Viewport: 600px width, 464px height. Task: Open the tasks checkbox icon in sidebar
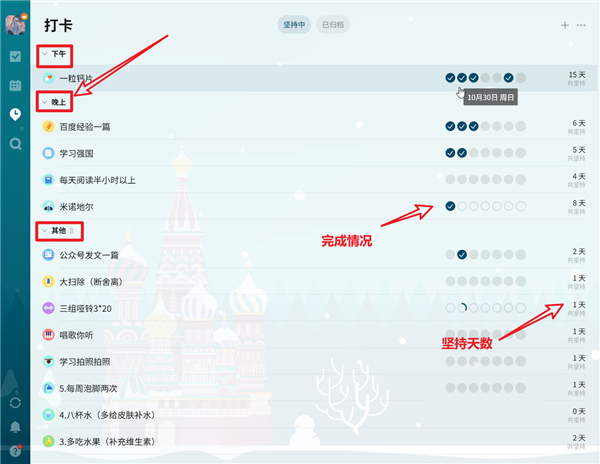(15, 57)
